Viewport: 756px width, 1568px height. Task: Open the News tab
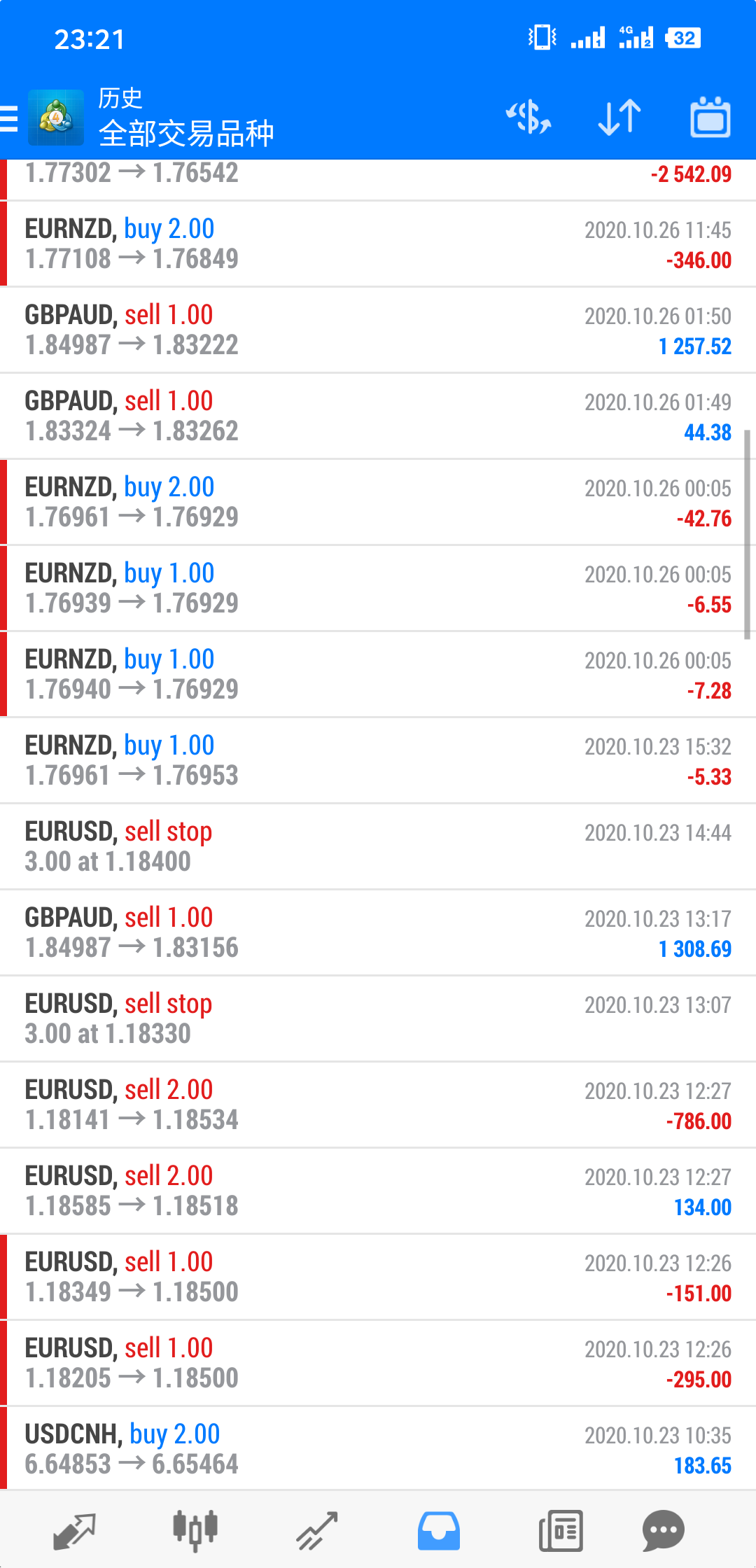click(x=561, y=1531)
